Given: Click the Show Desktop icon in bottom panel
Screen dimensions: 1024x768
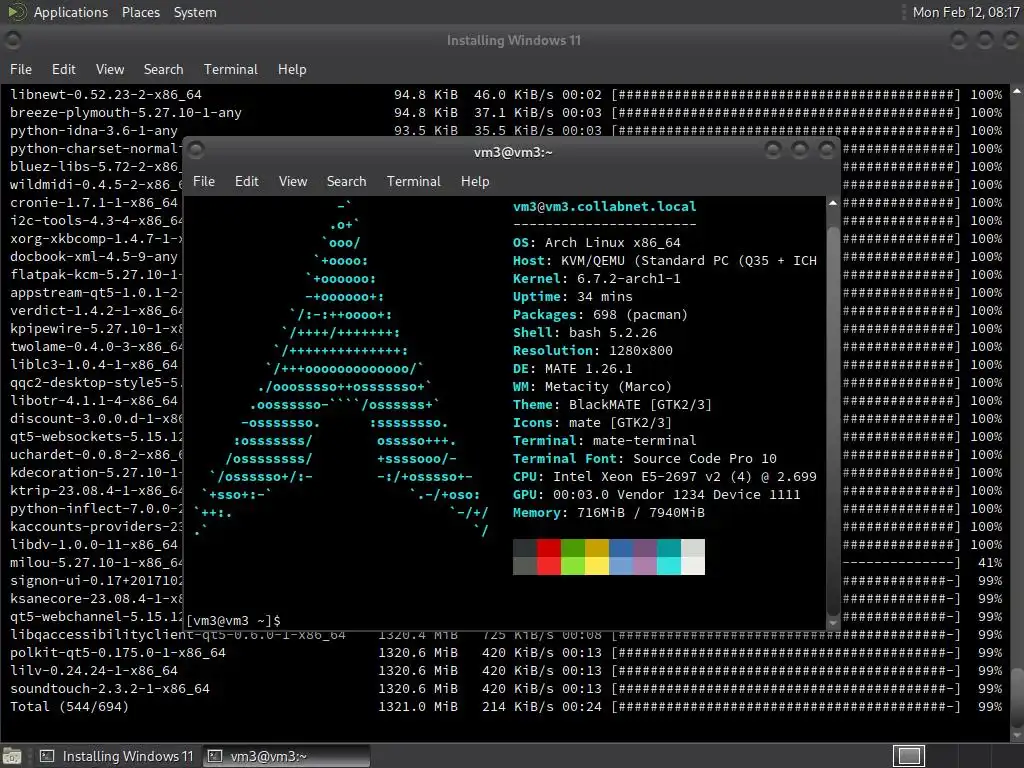Looking at the screenshot, I should (x=12, y=756).
